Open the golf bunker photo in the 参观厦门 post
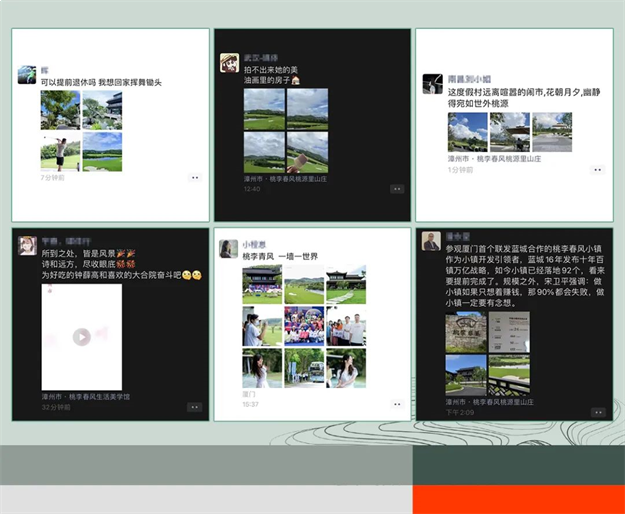 509,375
